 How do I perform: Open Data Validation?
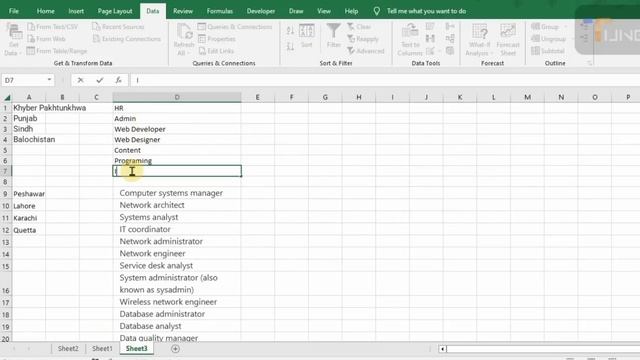432,51
